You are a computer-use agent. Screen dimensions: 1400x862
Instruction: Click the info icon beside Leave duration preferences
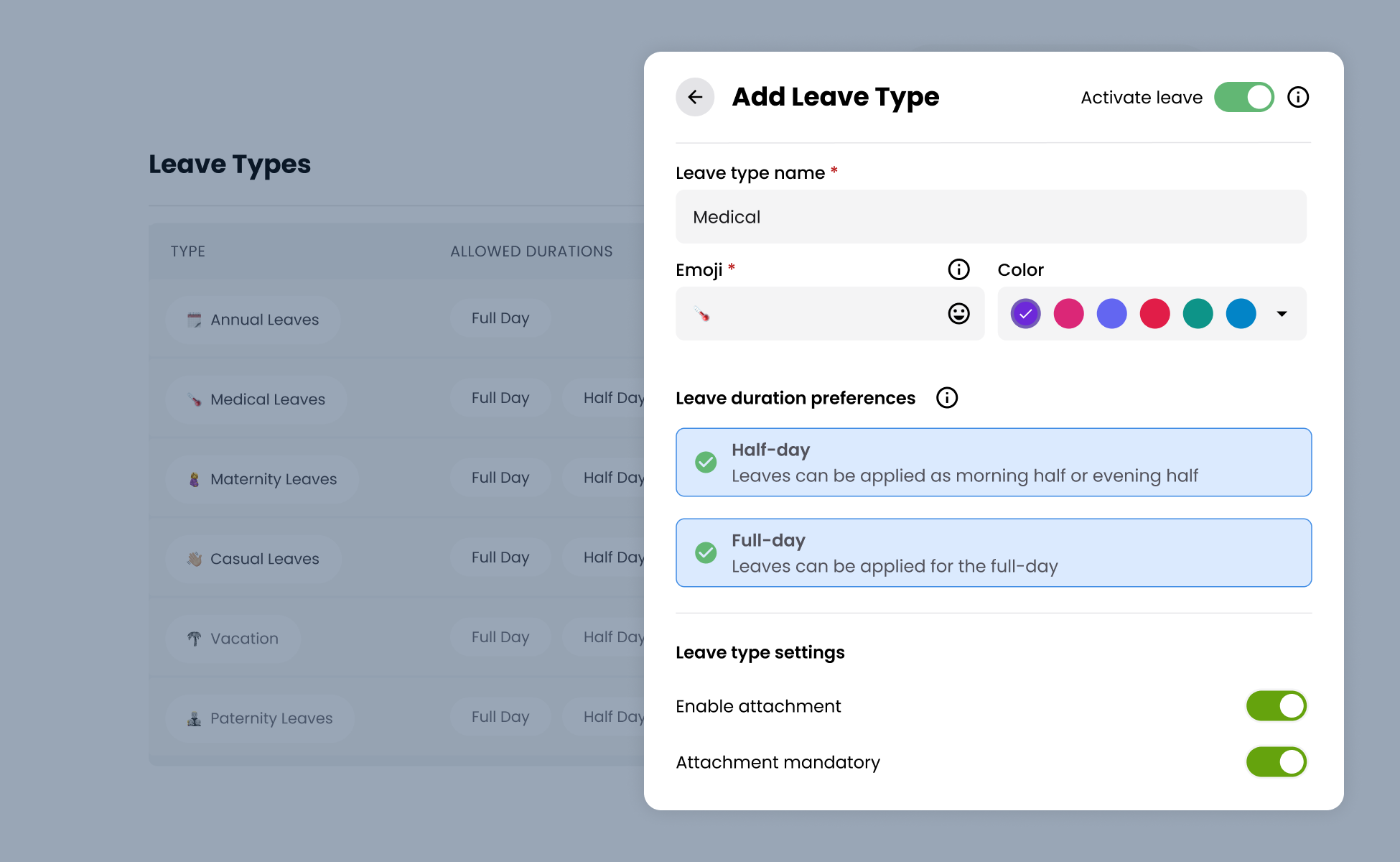[x=947, y=397]
